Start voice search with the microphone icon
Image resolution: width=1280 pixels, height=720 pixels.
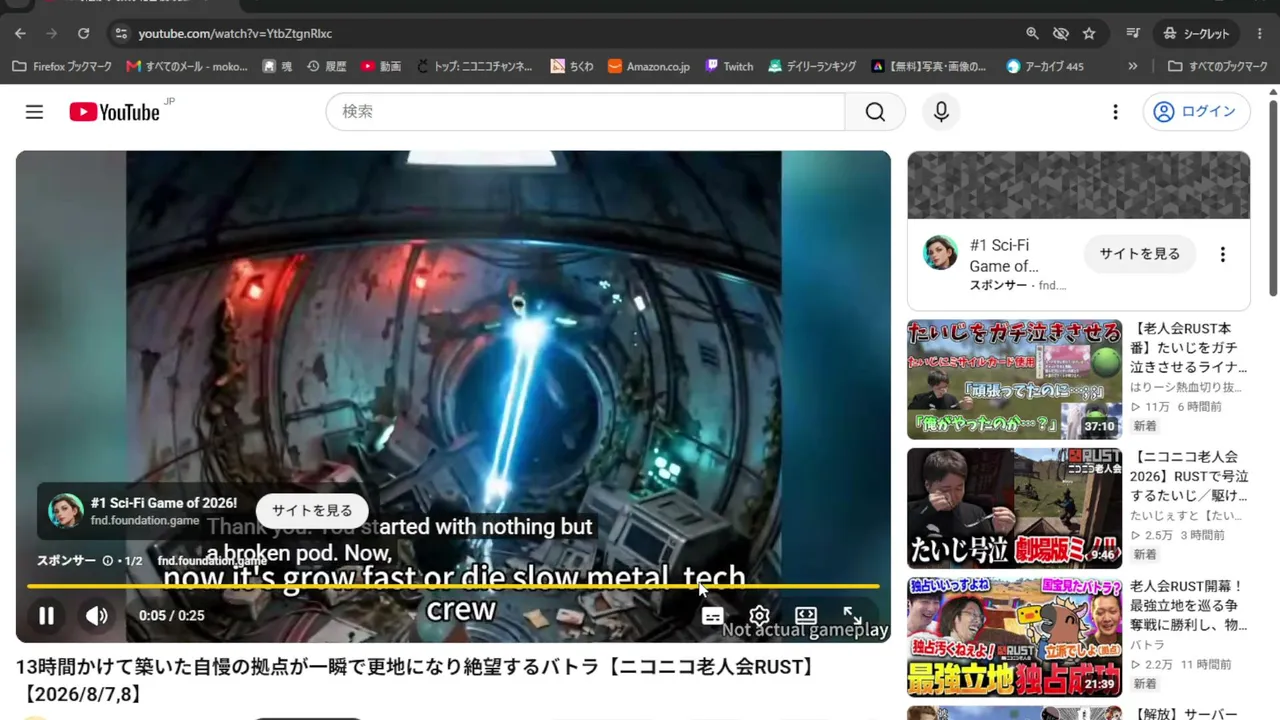(941, 112)
